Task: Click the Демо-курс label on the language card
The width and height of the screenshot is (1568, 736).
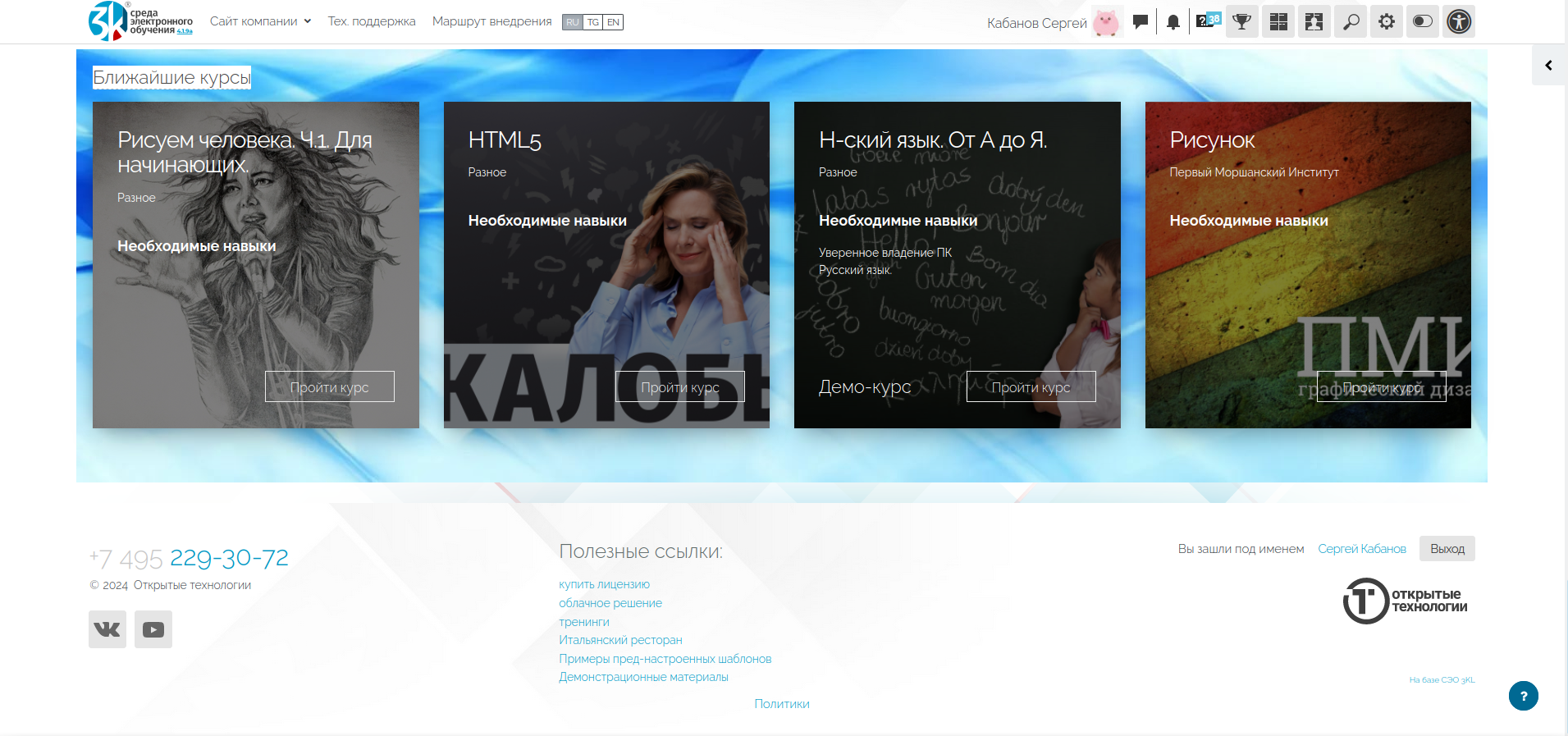Action: pos(865,386)
